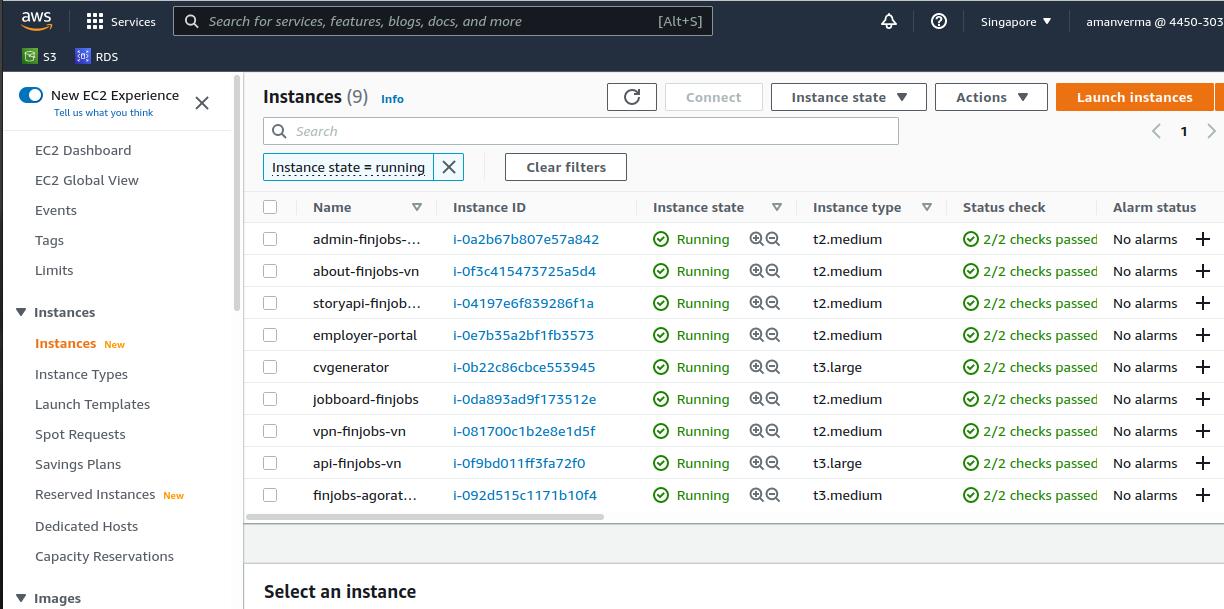Check the admin-finjobs instance checkbox

[x=270, y=239]
